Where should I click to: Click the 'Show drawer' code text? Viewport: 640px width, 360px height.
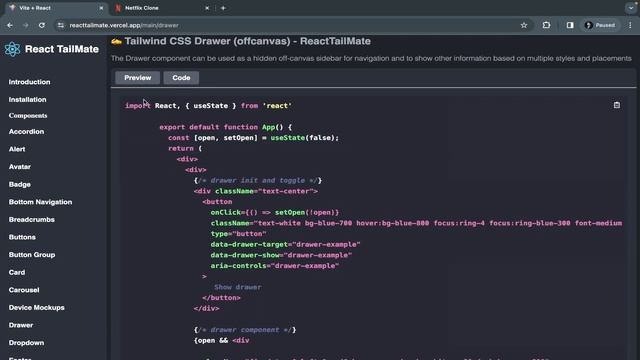pos(238,287)
